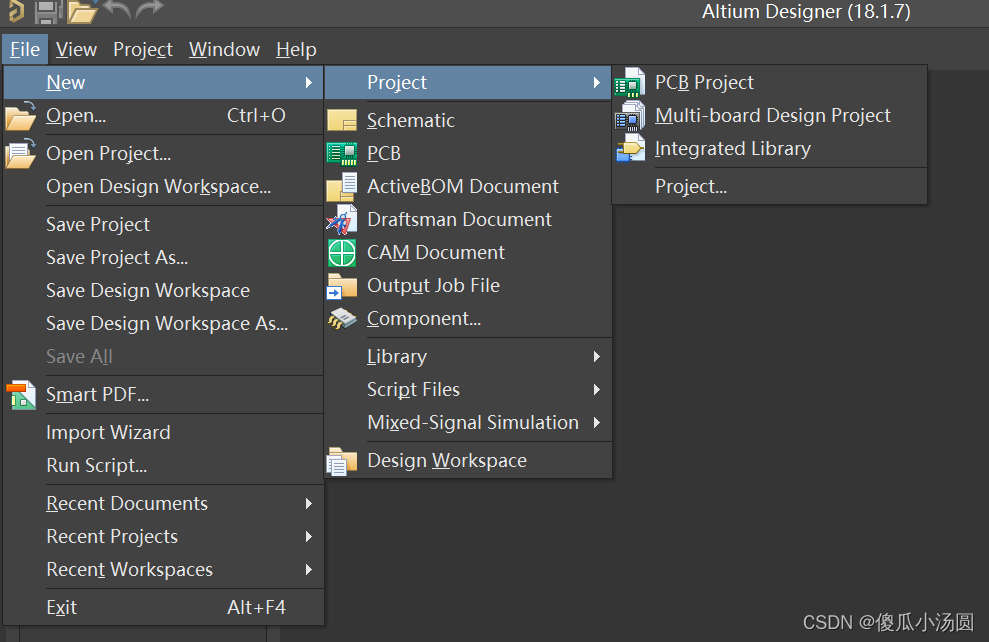Select the Output Job File label
This screenshot has width=989, height=642.
(x=433, y=286)
